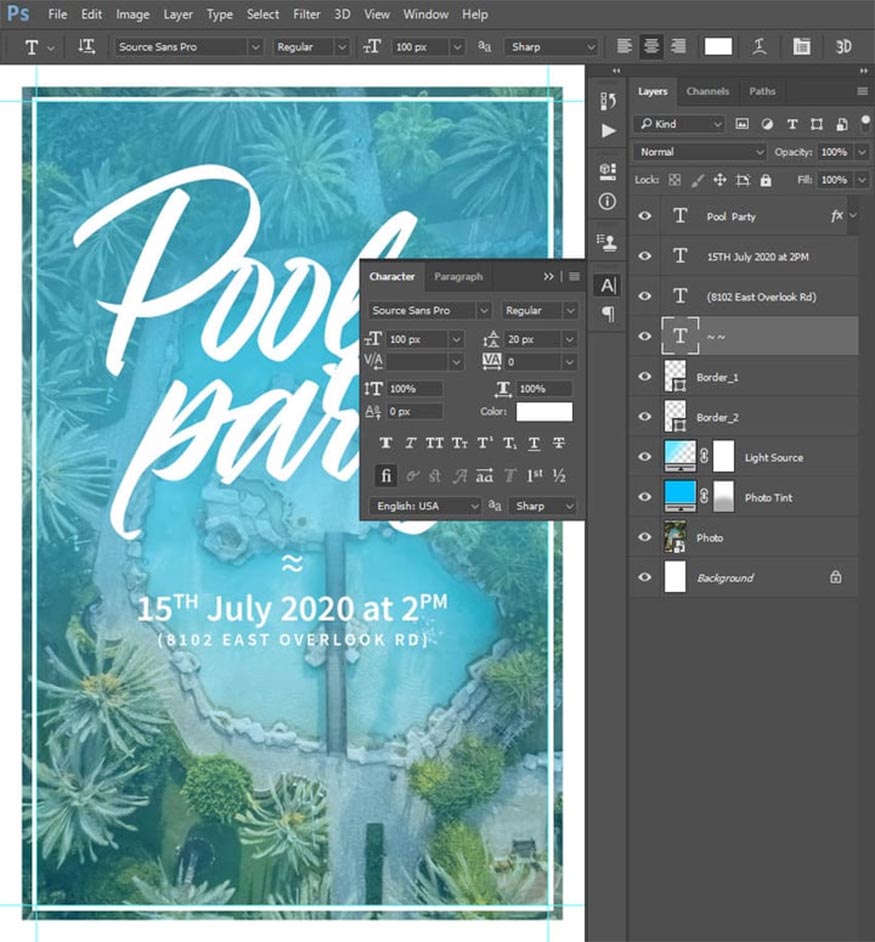Open language English: USA dropdown
The image size is (875, 942).
tap(425, 506)
